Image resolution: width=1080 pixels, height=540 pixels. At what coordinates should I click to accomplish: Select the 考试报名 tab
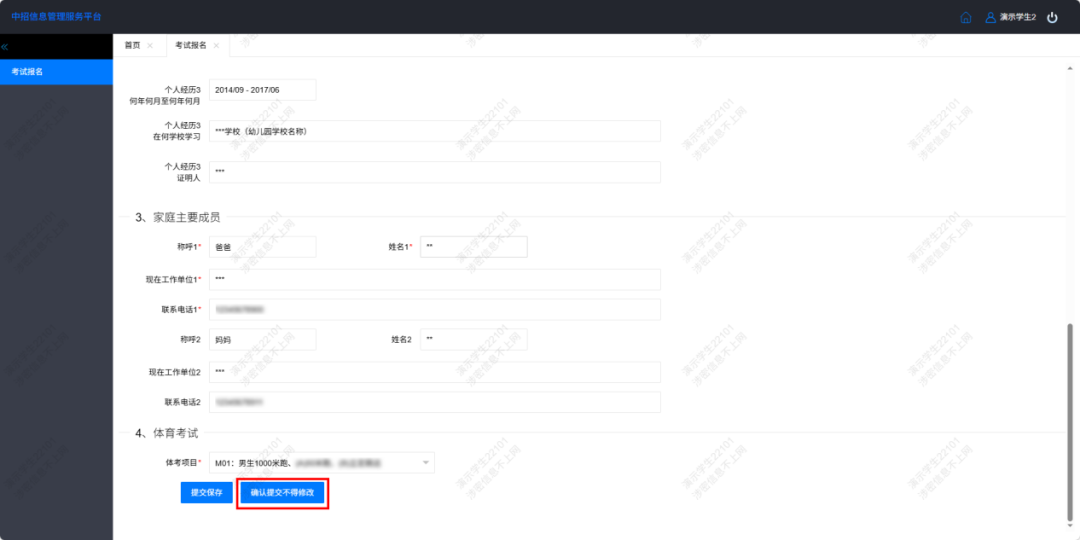[x=190, y=46]
